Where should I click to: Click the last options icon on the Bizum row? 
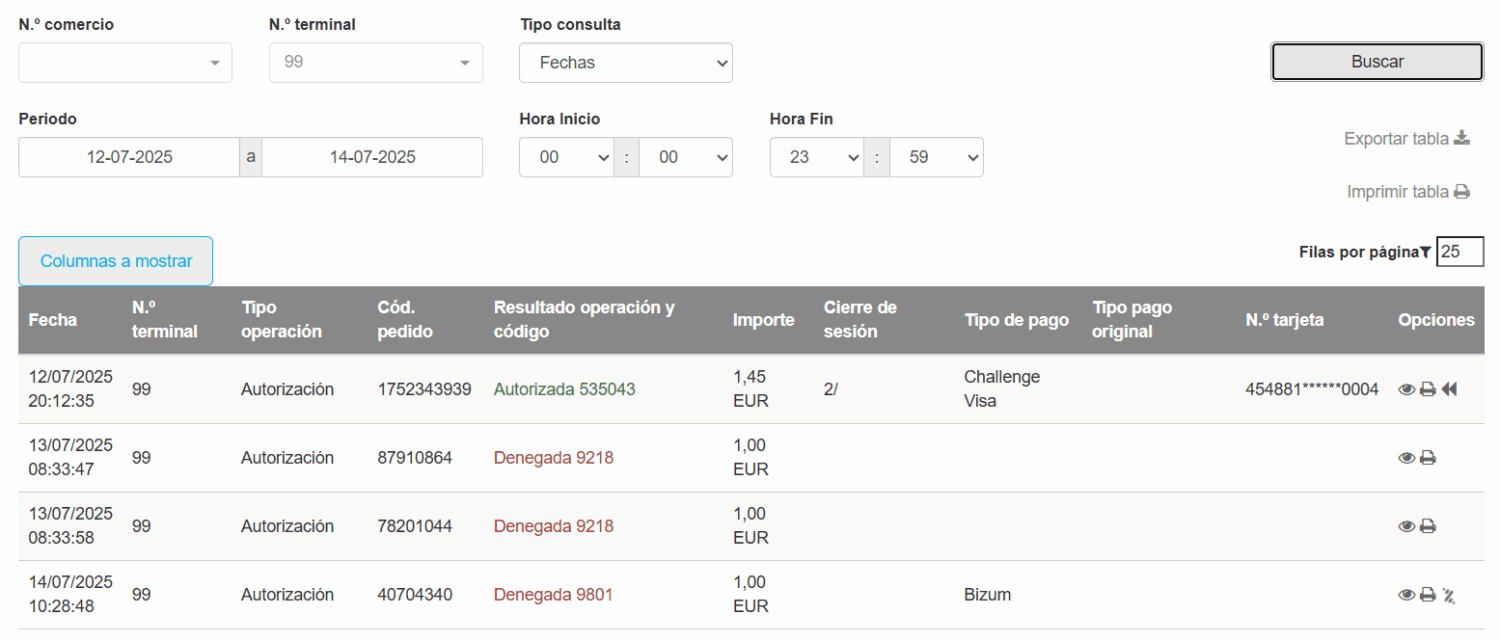[x=1449, y=596]
